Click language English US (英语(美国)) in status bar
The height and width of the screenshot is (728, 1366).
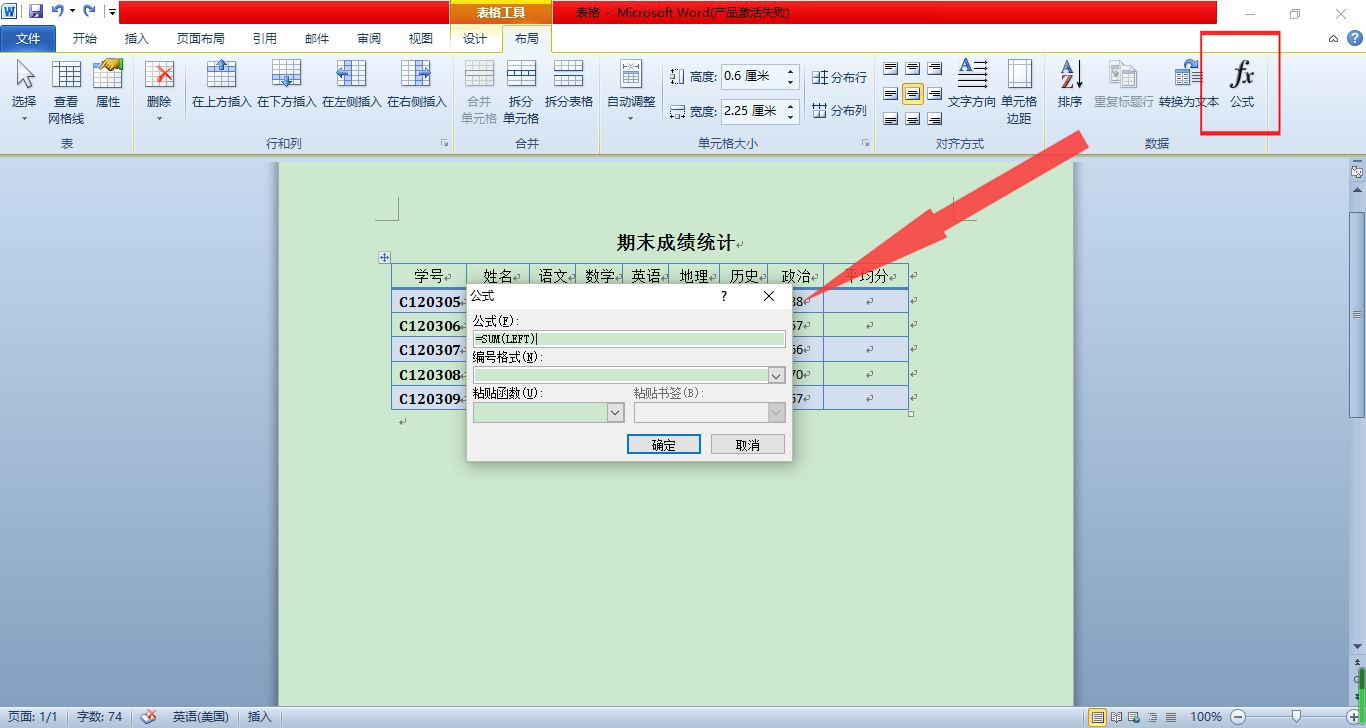click(x=200, y=717)
